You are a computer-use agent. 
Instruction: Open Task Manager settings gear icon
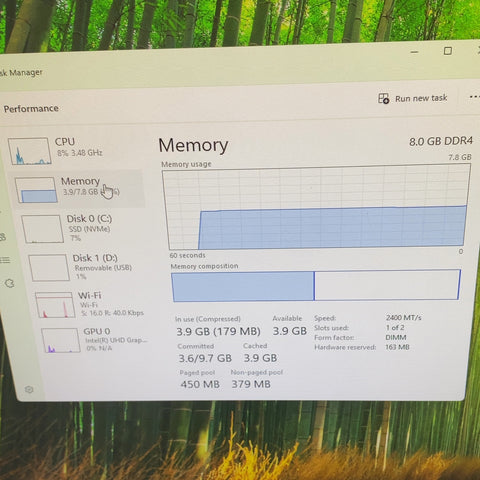point(29,389)
